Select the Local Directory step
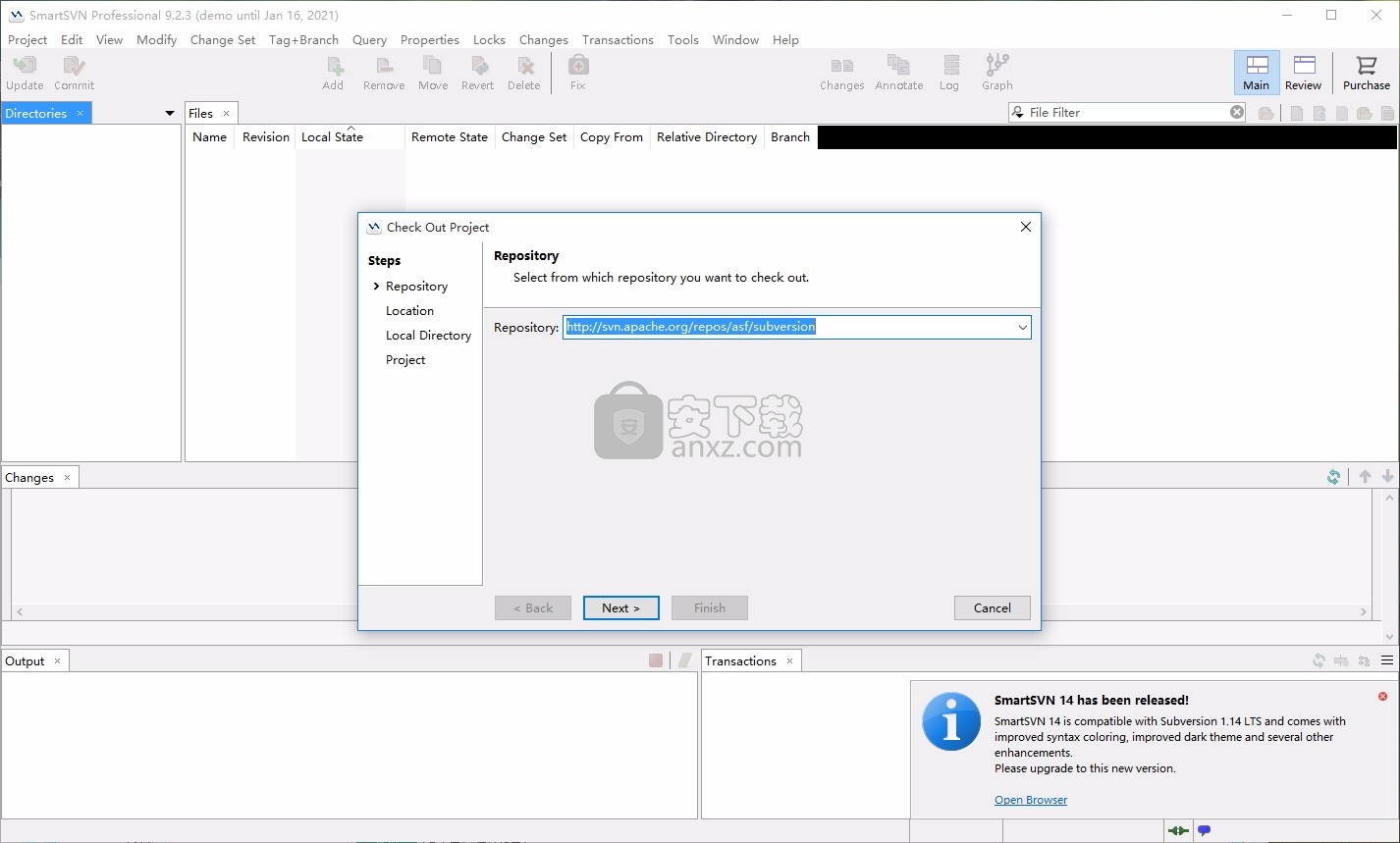 428,336
